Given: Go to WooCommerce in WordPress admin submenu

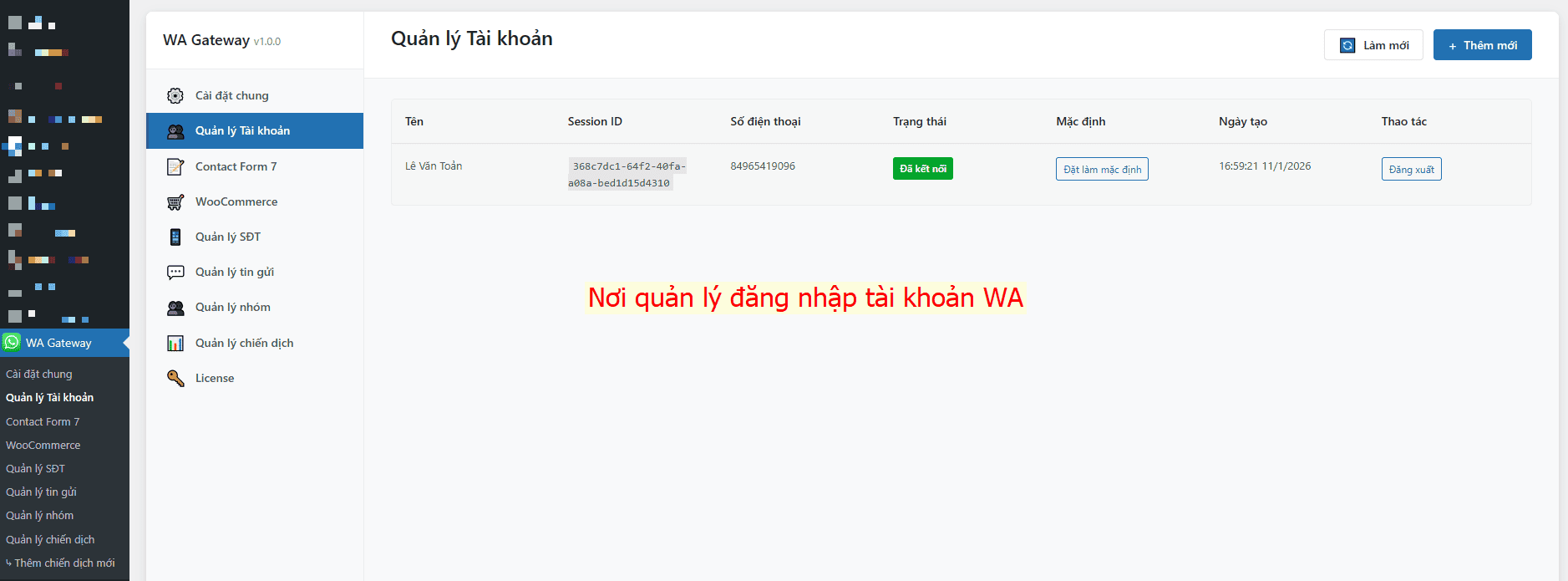Looking at the screenshot, I should [43, 446].
